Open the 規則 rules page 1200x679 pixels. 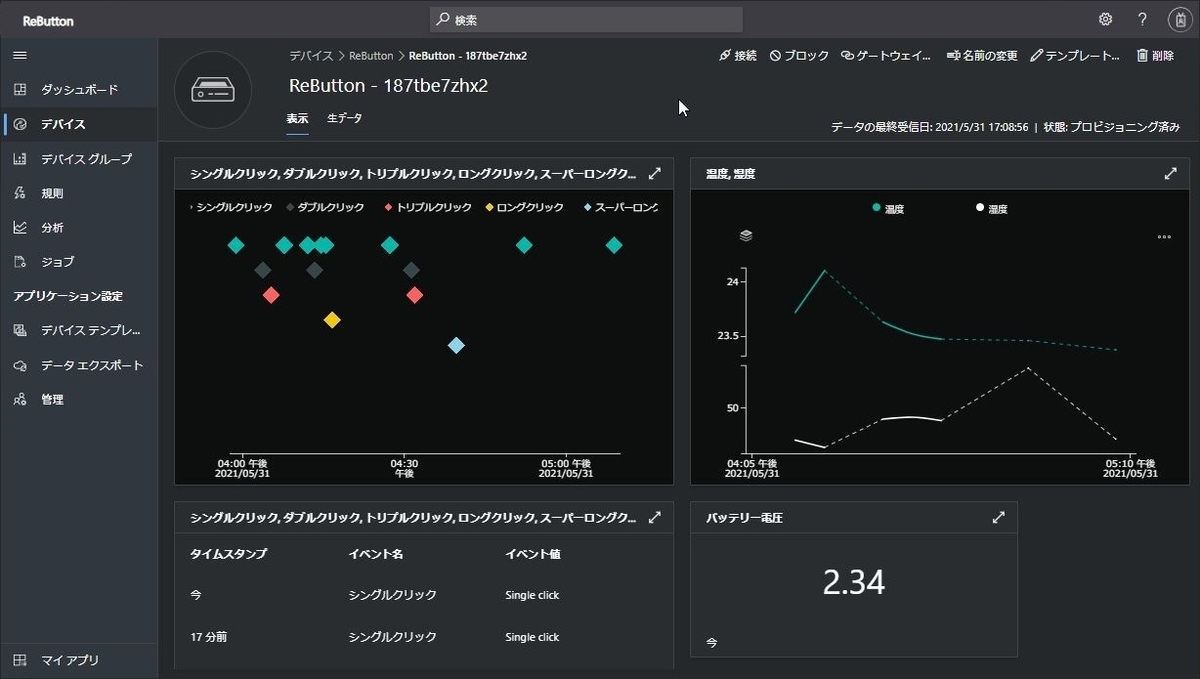[x=79, y=193]
